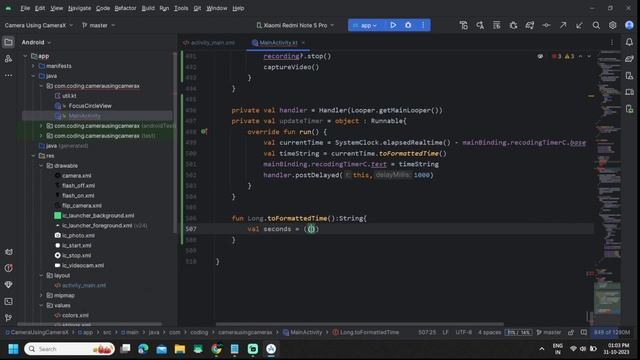Click the taskbar Search box
The width and height of the screenshot is (640, 360).
(69, 349)
